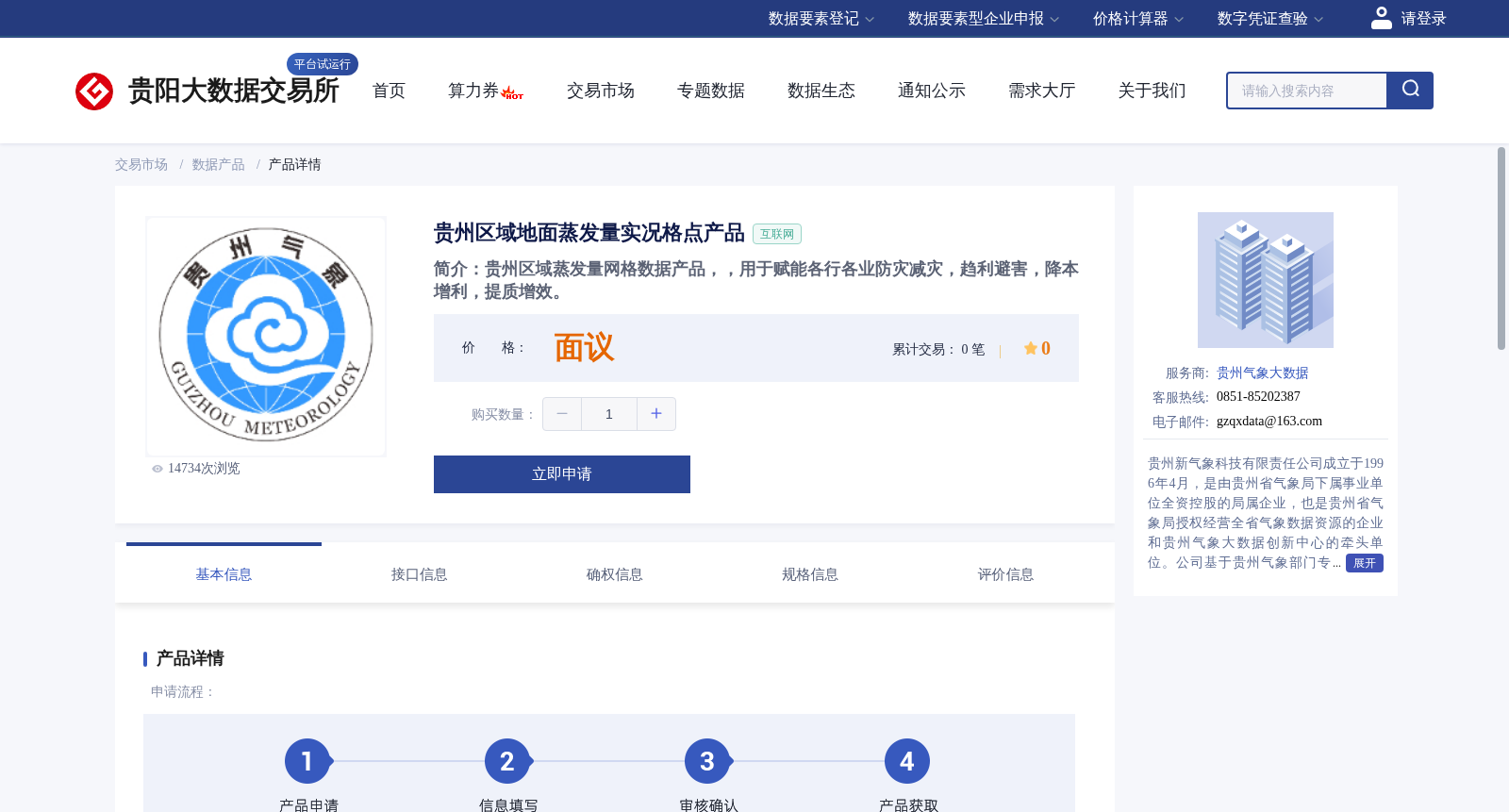This screenshot has height=812, width=1509.
Task: Click 贵州气象大数据 provider link
Action: click(1263, 373)
